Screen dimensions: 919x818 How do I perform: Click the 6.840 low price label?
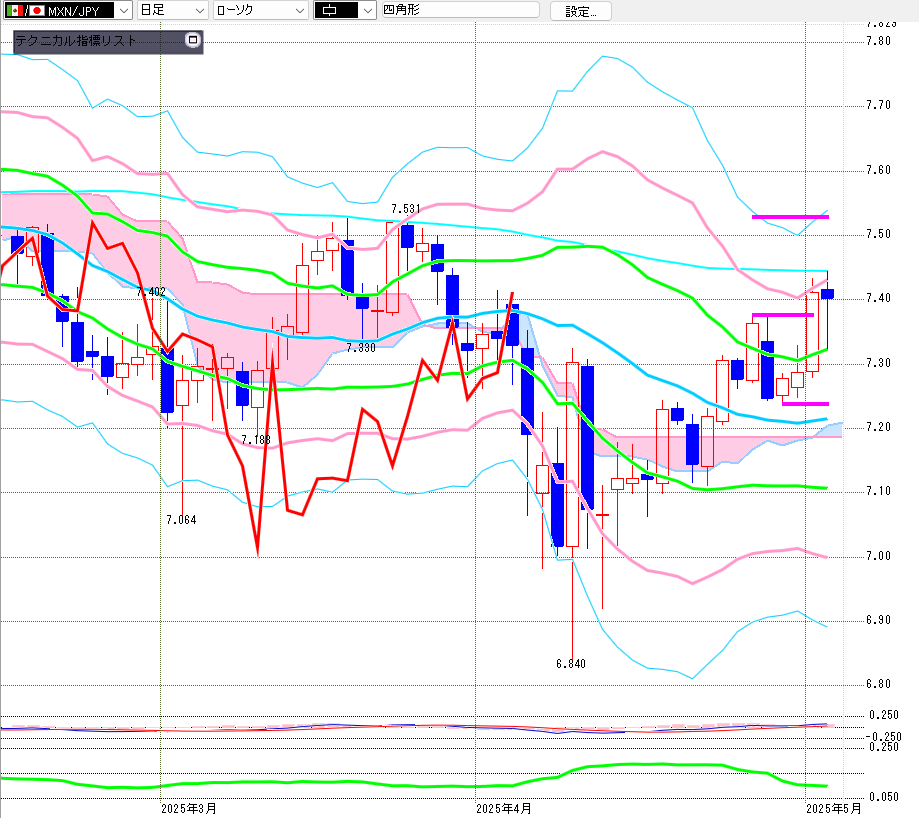(571, 664)
